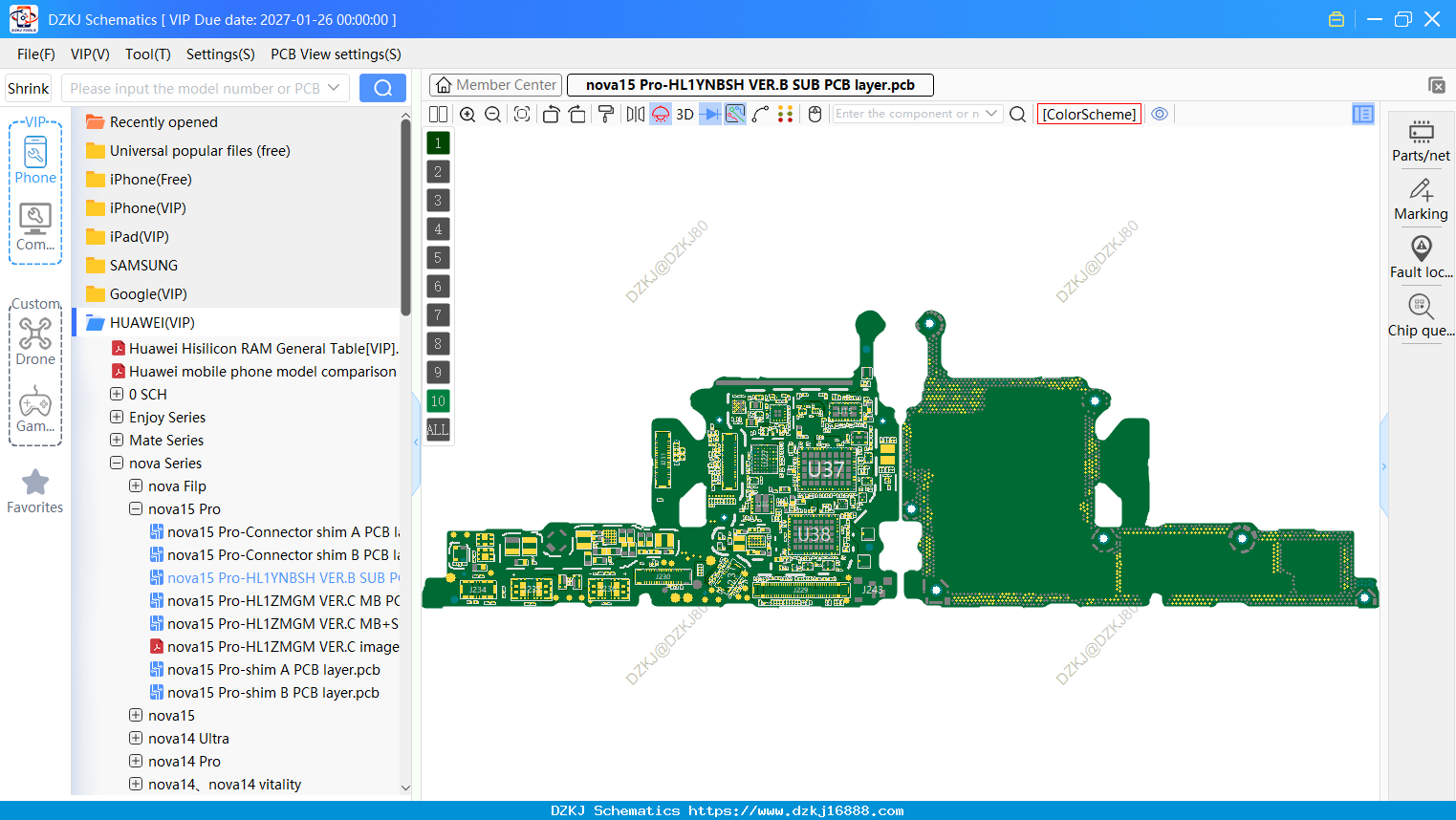Select the paint roller tool

(606, 114)
